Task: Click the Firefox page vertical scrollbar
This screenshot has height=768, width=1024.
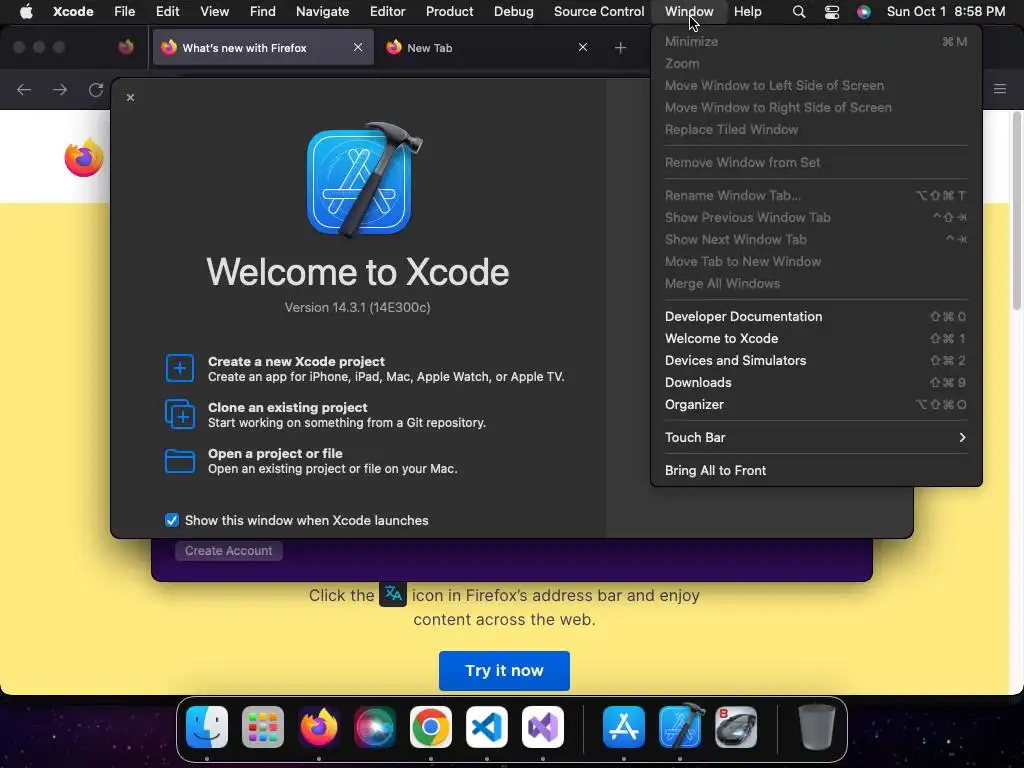Action: click(x=1016, y=211)
